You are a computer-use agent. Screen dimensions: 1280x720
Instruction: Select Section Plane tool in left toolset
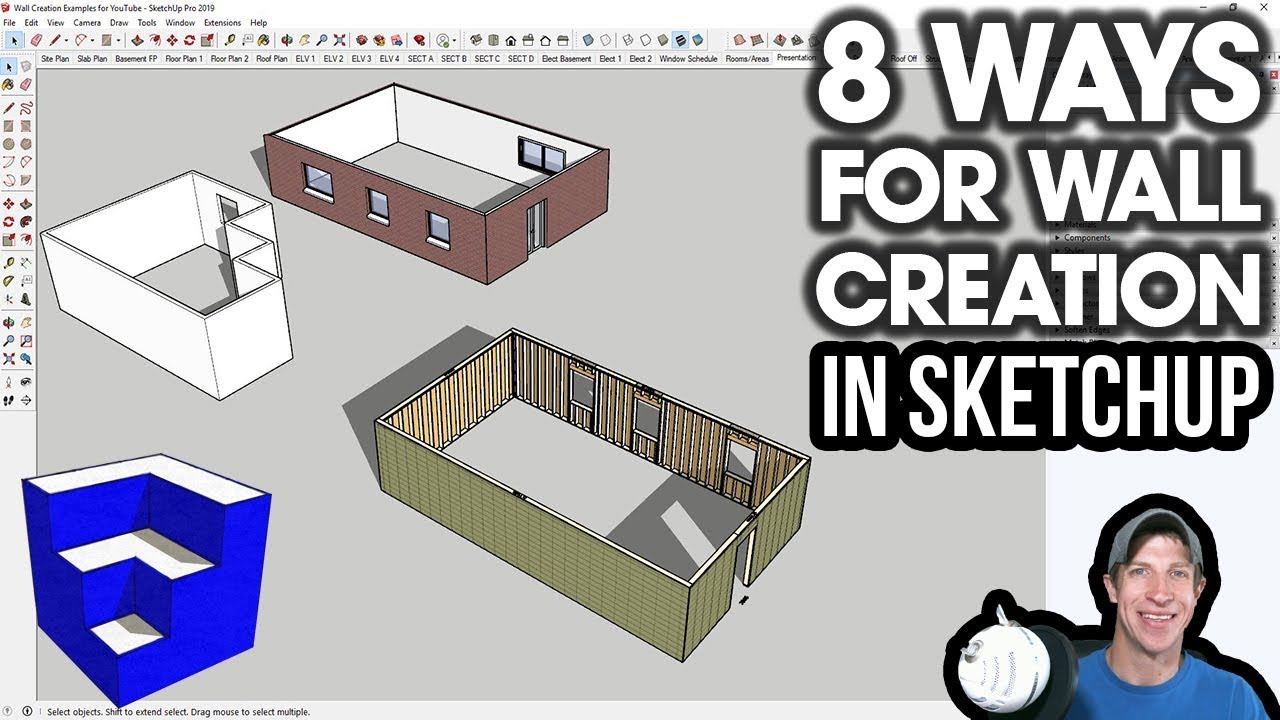point(26,400)
